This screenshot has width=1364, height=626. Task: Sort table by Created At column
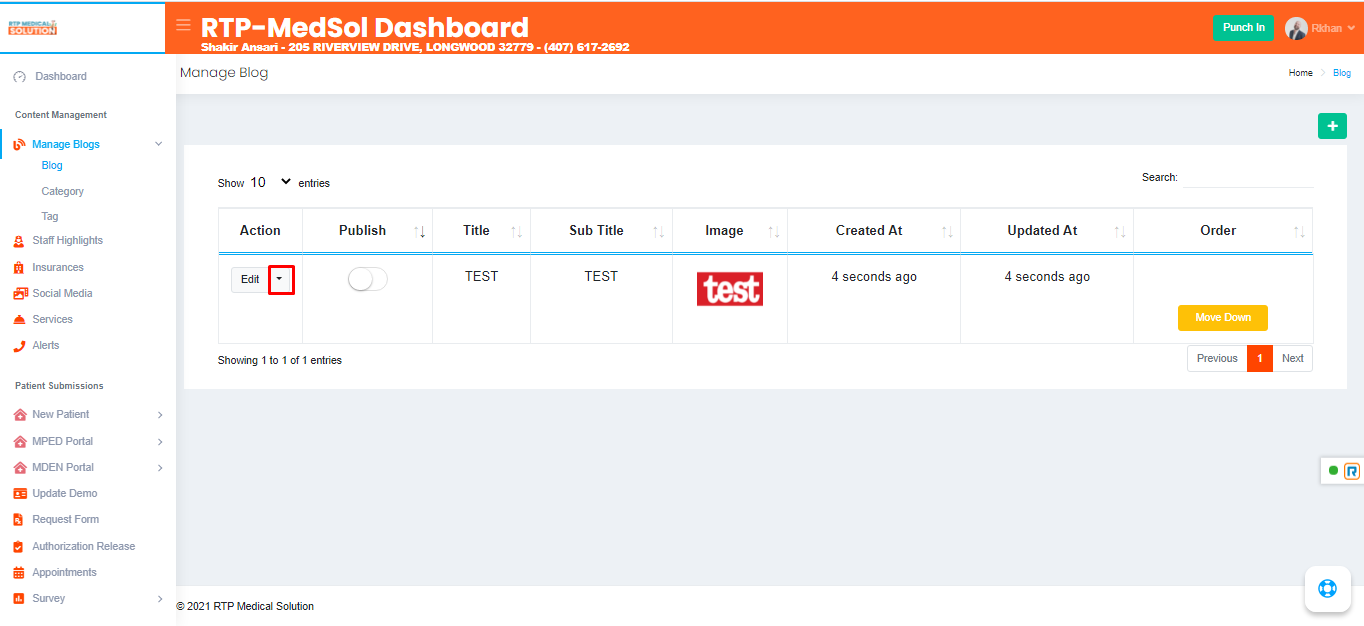[874, 231]
